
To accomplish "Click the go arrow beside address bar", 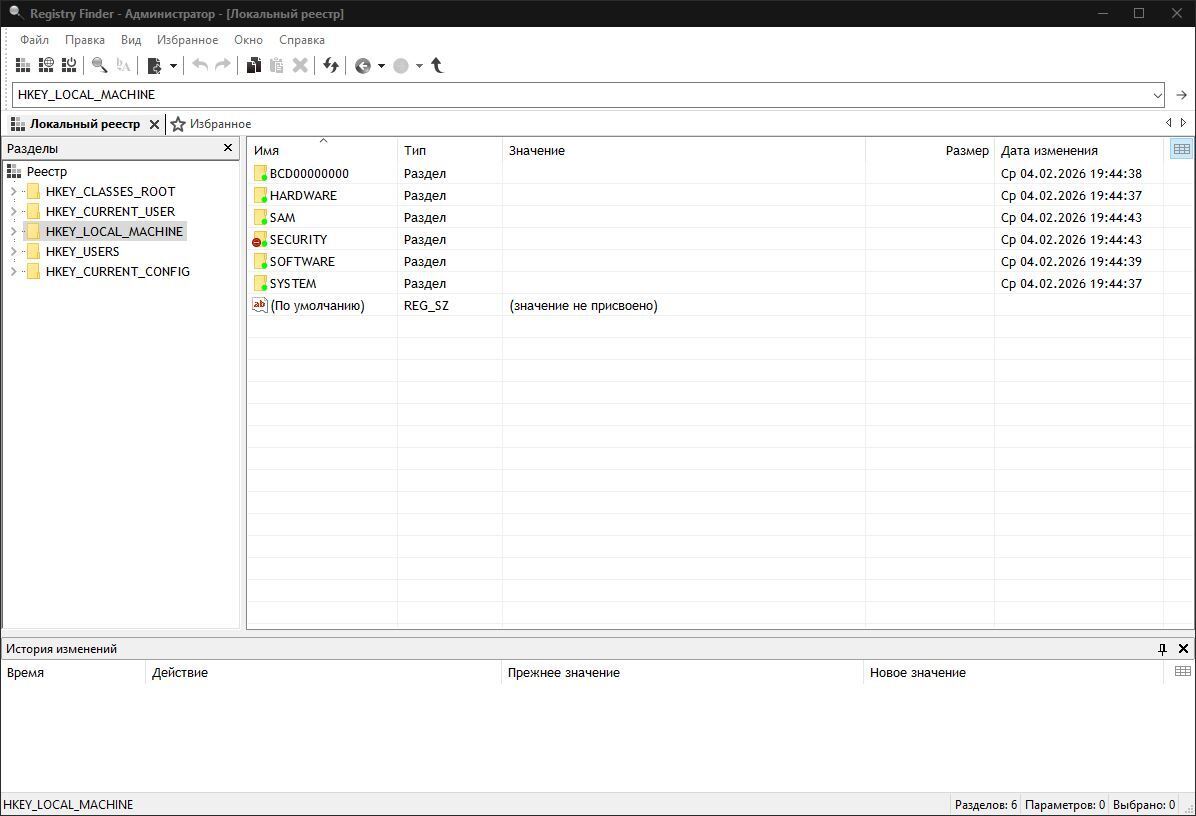I will point(1181,95).
